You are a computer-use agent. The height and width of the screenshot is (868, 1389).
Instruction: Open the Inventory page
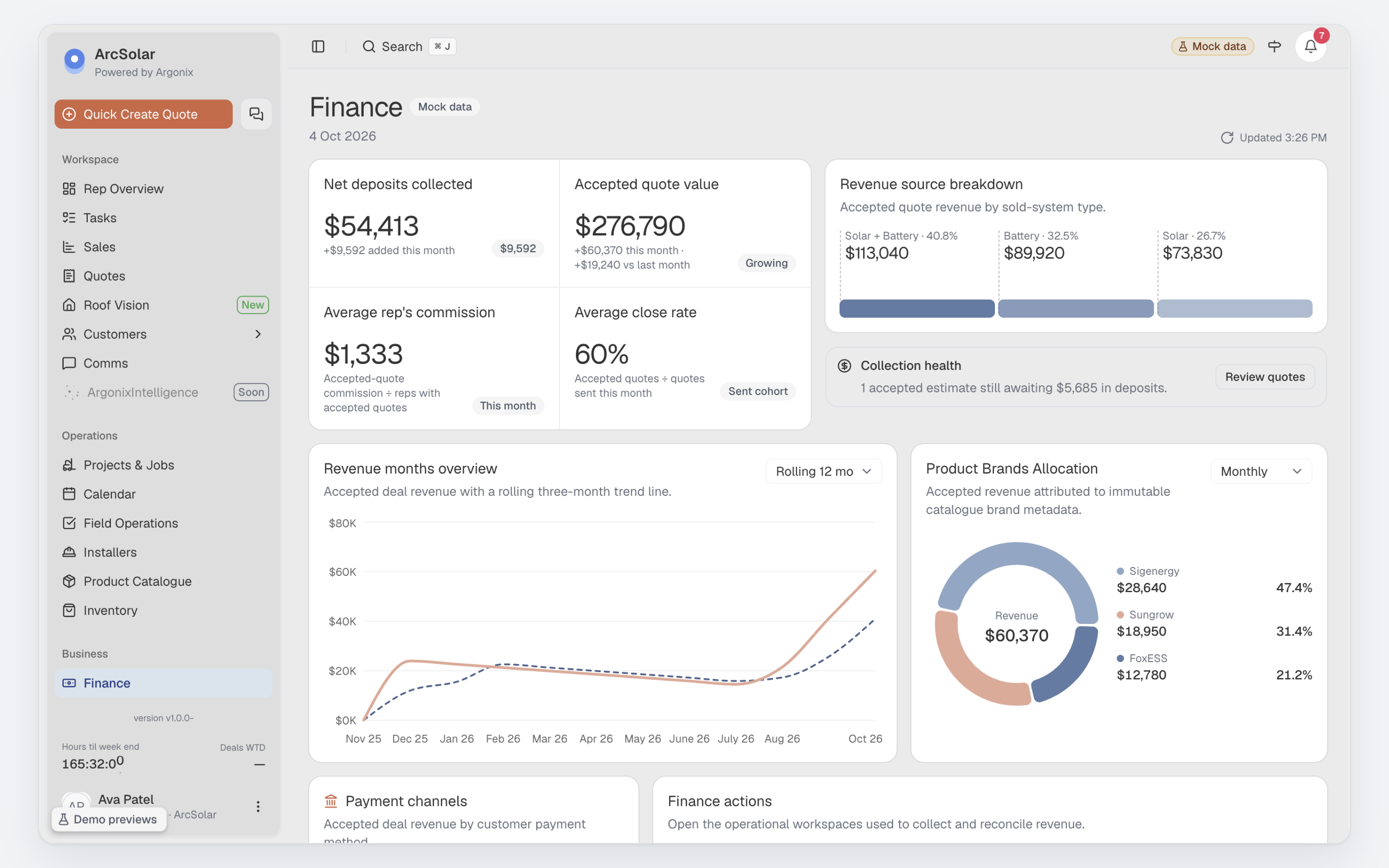click(163, 610)
